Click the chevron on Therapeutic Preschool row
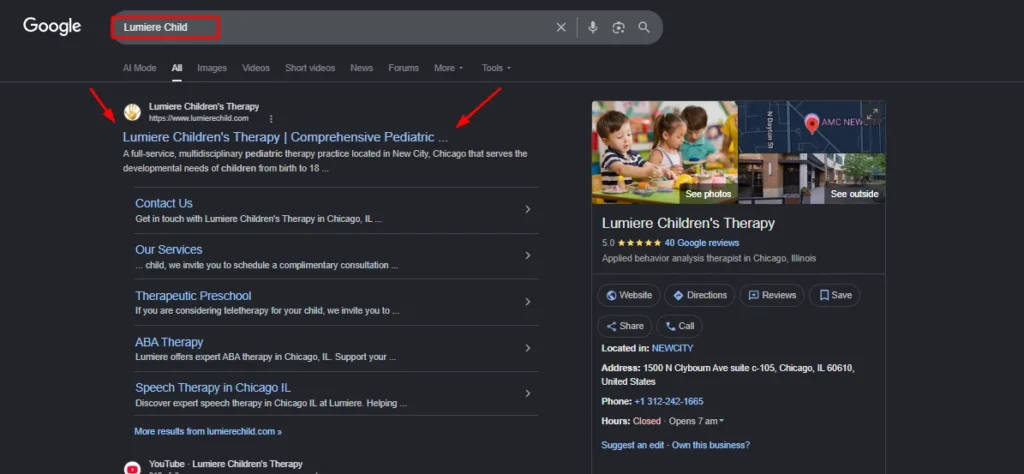 tap(528, 302)
